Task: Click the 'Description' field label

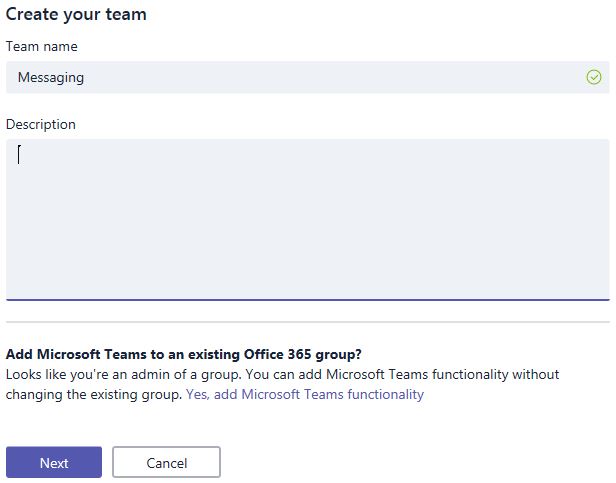Action: pyautogui.click(x=40, y=124)
